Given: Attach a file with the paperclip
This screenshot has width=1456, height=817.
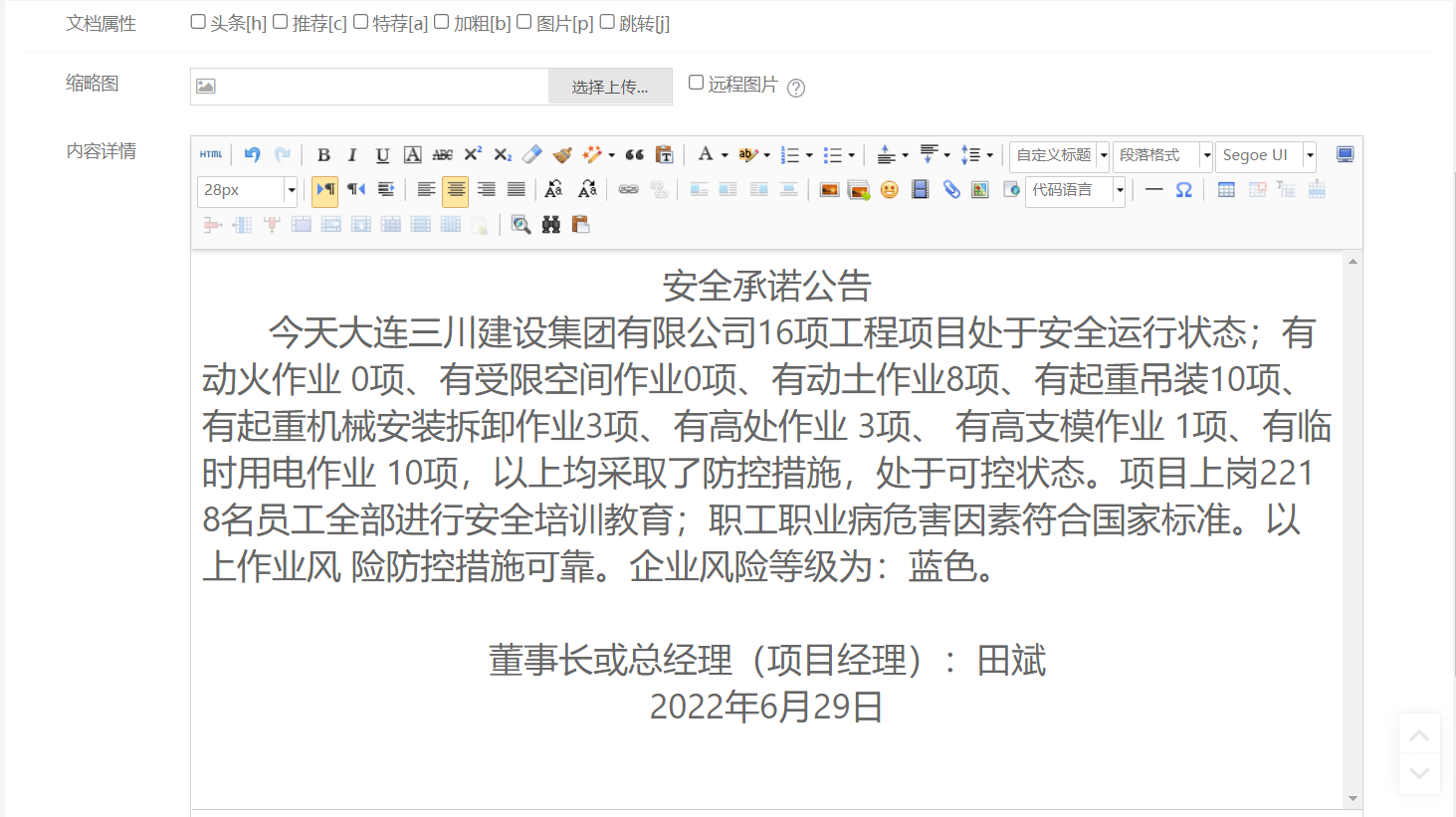Looking at the screenshot, I should pyautogui.click(x=951, y=190).
